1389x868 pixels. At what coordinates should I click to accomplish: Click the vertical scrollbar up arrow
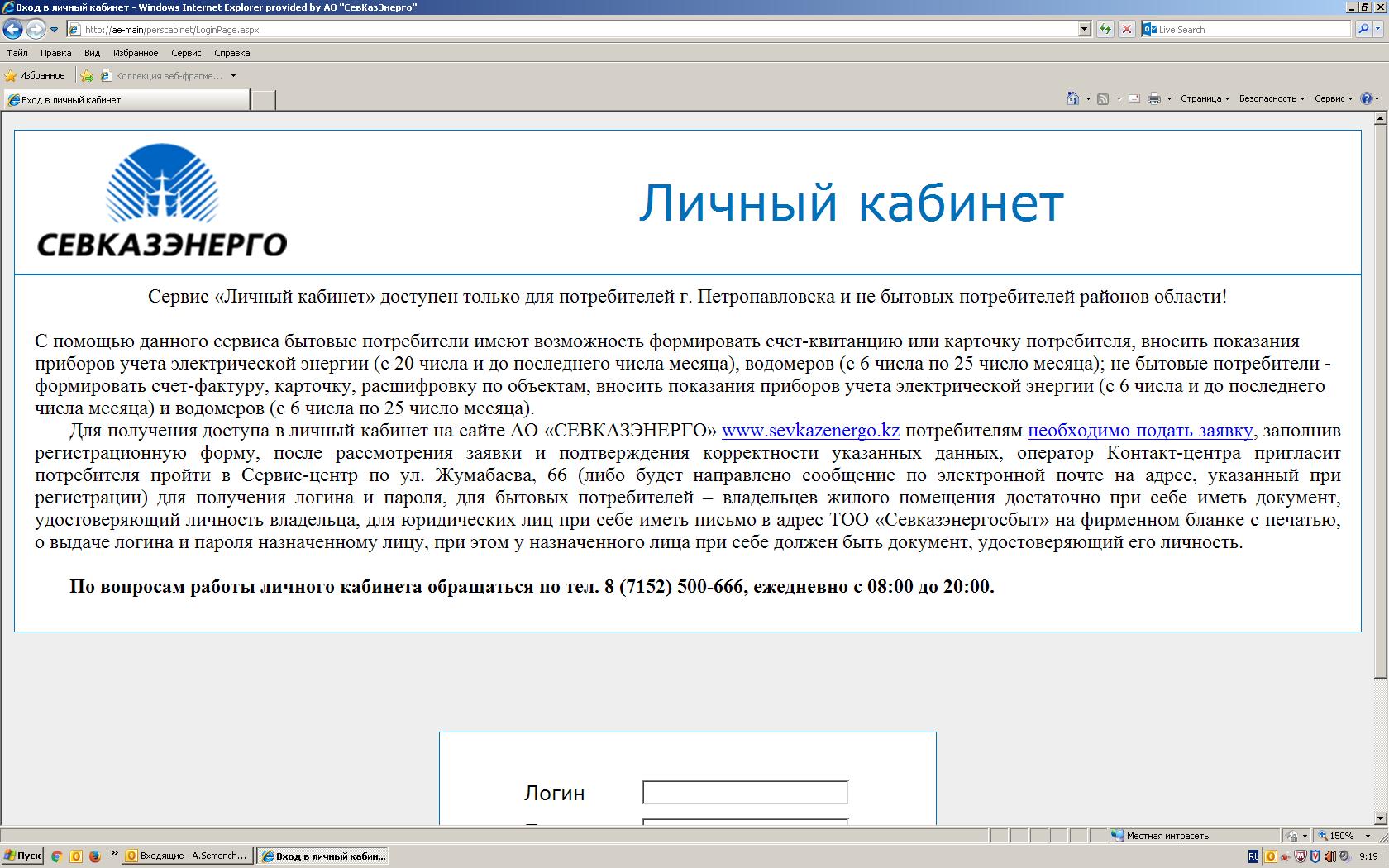click(1380, 119)
